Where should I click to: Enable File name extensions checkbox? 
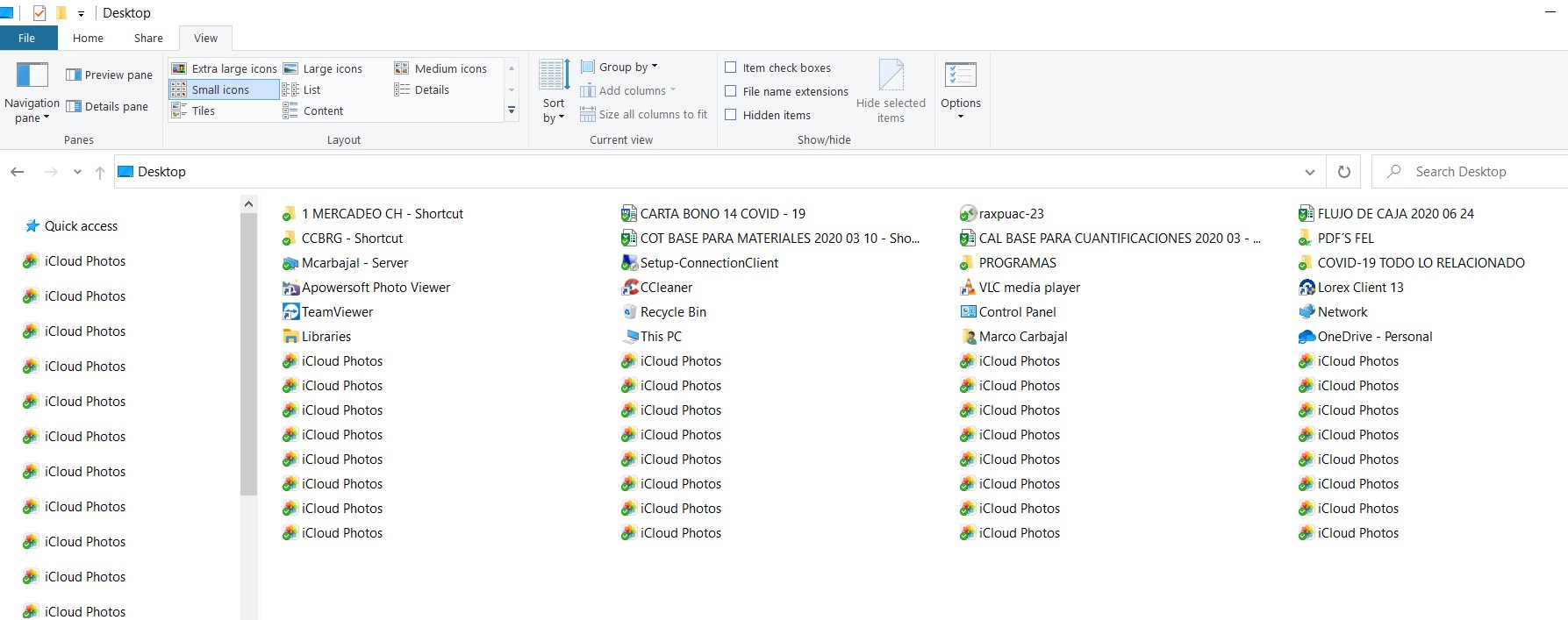coord(730,91)
